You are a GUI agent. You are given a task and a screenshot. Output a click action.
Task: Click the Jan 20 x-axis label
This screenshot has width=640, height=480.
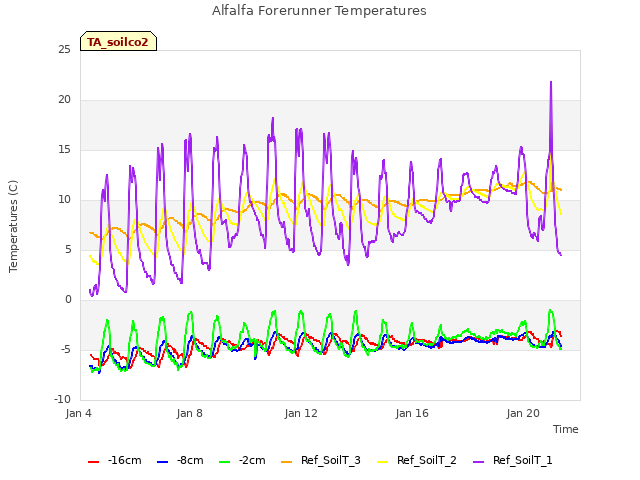(523, 413)
